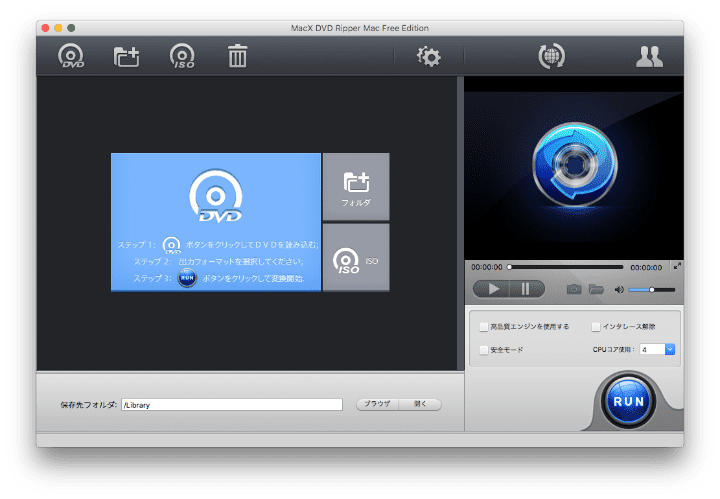Minimize the window with the yellow button

coord(58,28)
